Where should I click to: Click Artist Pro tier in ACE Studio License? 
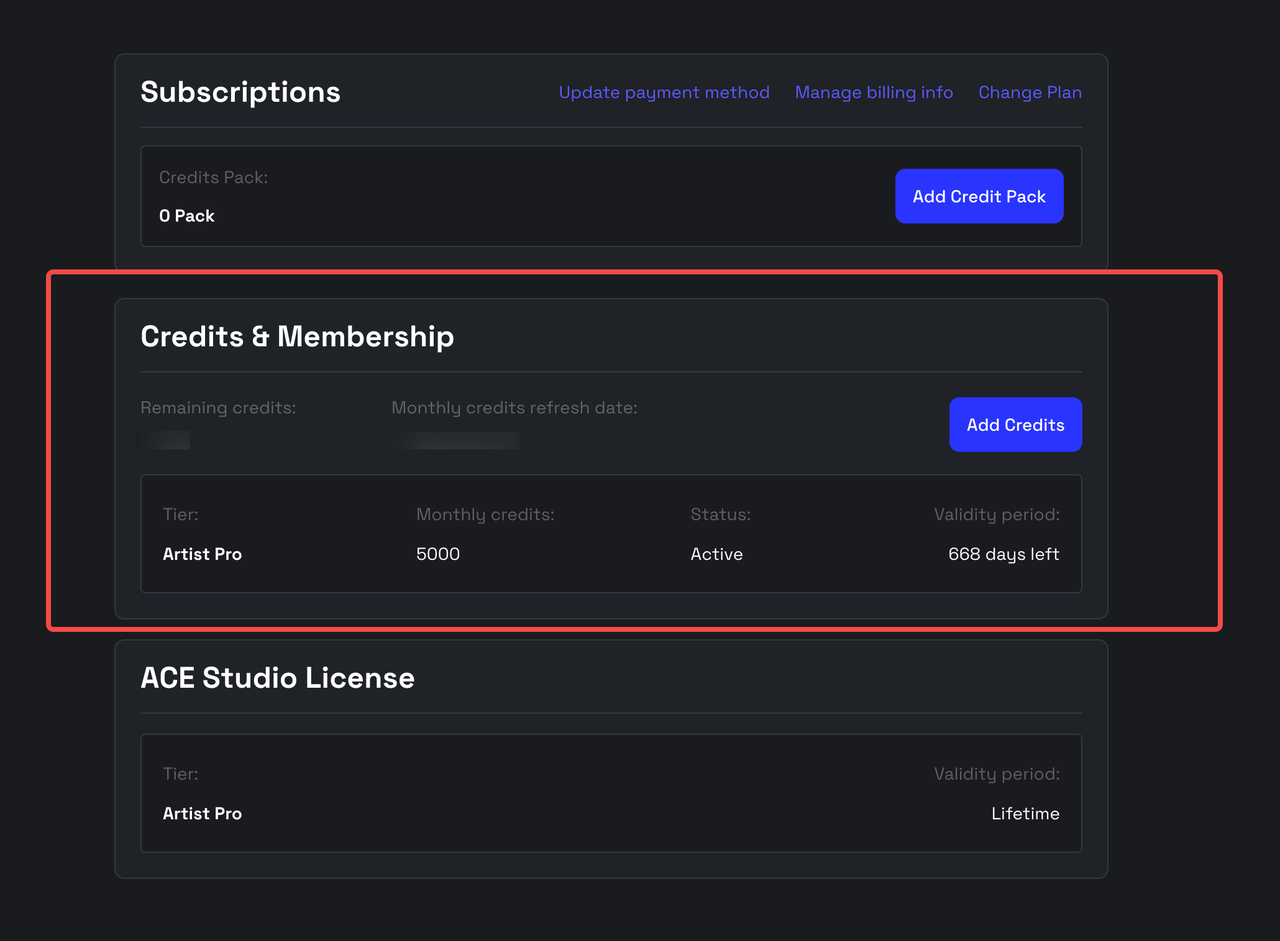pos(202,814)
